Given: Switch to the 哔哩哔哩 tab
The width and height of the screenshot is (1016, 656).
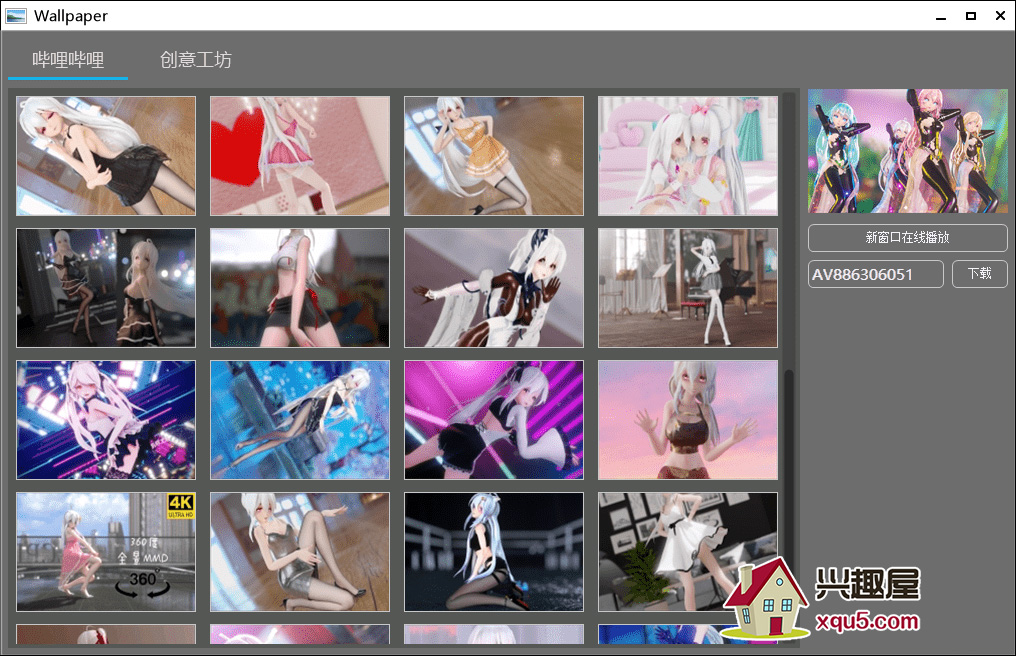Looking at the screenshot, I should pos(68,60).
